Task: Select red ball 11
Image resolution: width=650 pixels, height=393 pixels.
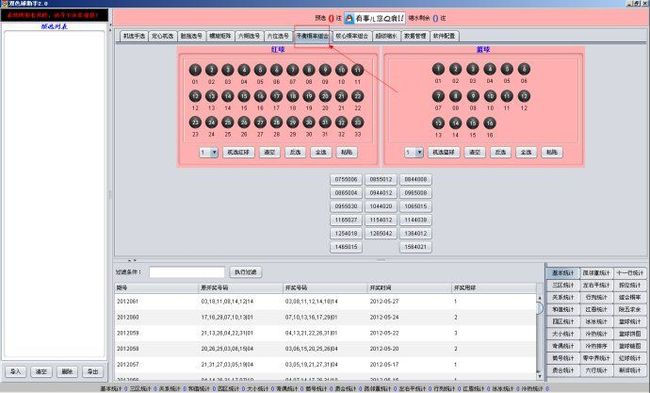Action: 357,70
